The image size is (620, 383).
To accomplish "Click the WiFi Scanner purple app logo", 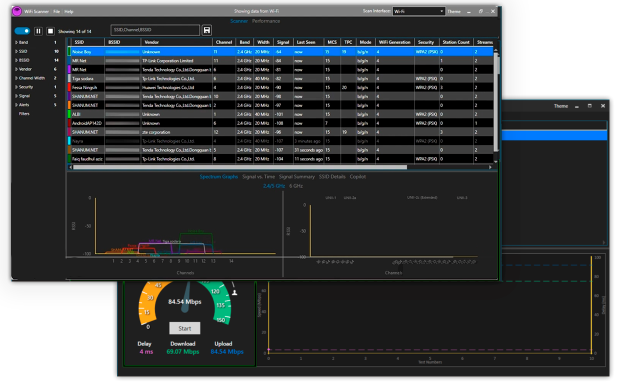I will coord(17,11).
